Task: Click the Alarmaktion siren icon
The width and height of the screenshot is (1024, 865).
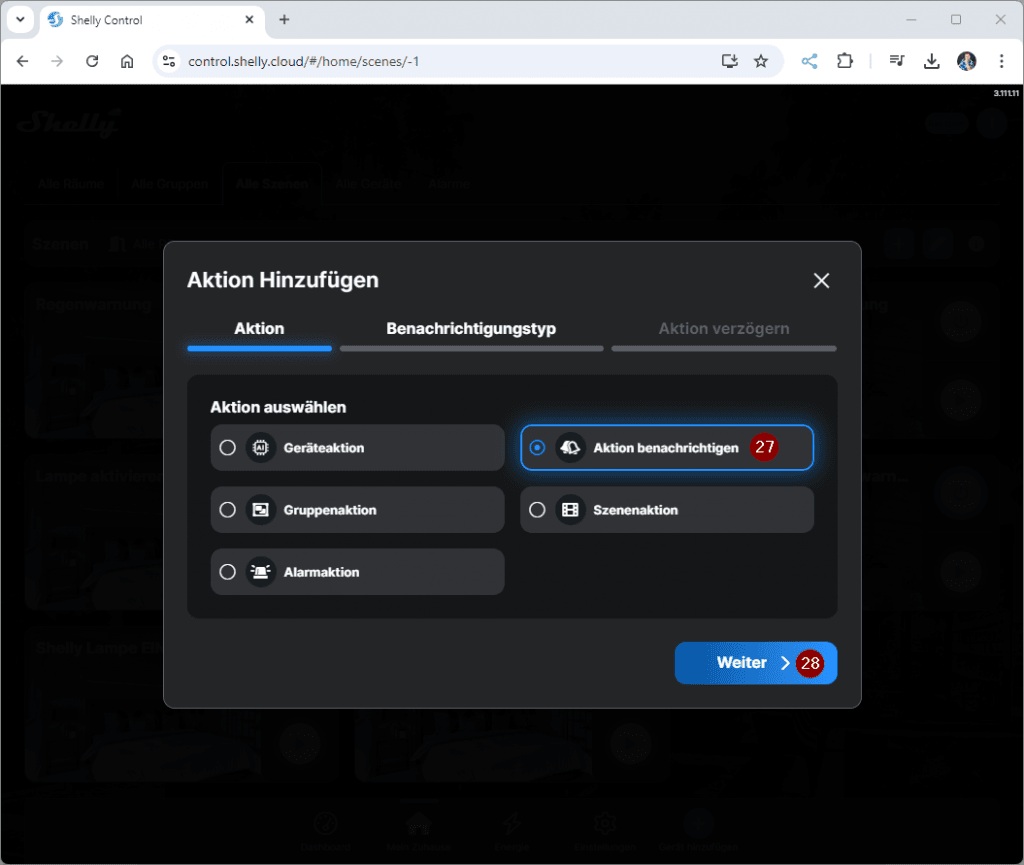Action: (x=261, y=572)
